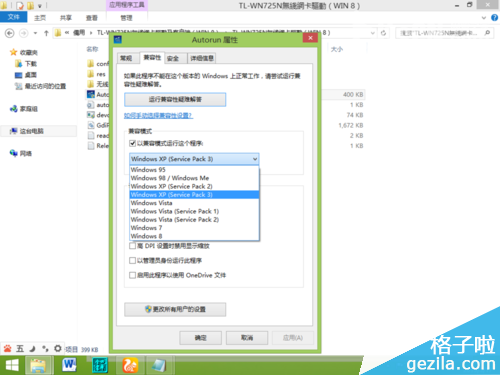The width and height of the screenshot is (500, 375).
Task: Click the paw icon in IME toolbar
Action: tap(7, 349)
